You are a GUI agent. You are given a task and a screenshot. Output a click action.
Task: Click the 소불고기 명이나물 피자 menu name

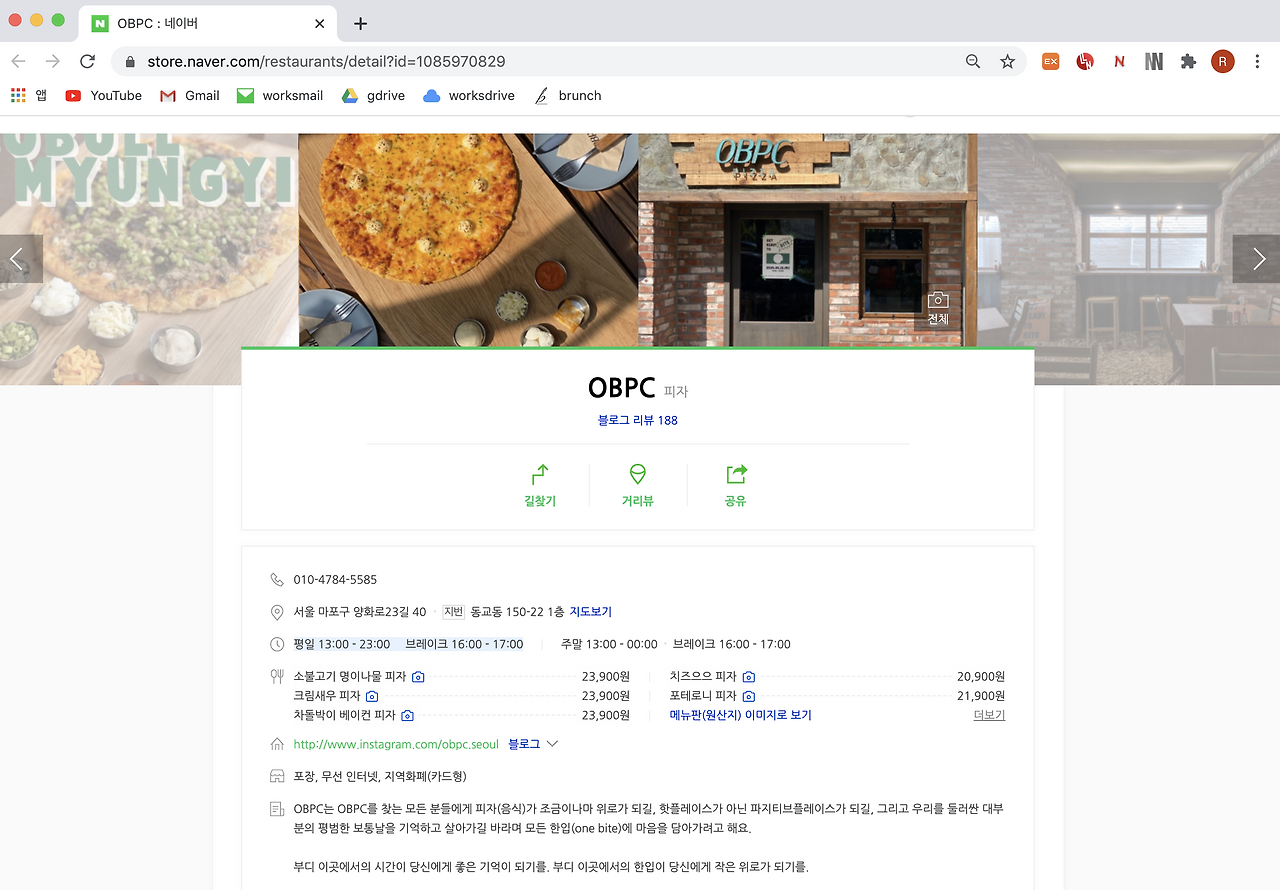[x=350, y=677]
